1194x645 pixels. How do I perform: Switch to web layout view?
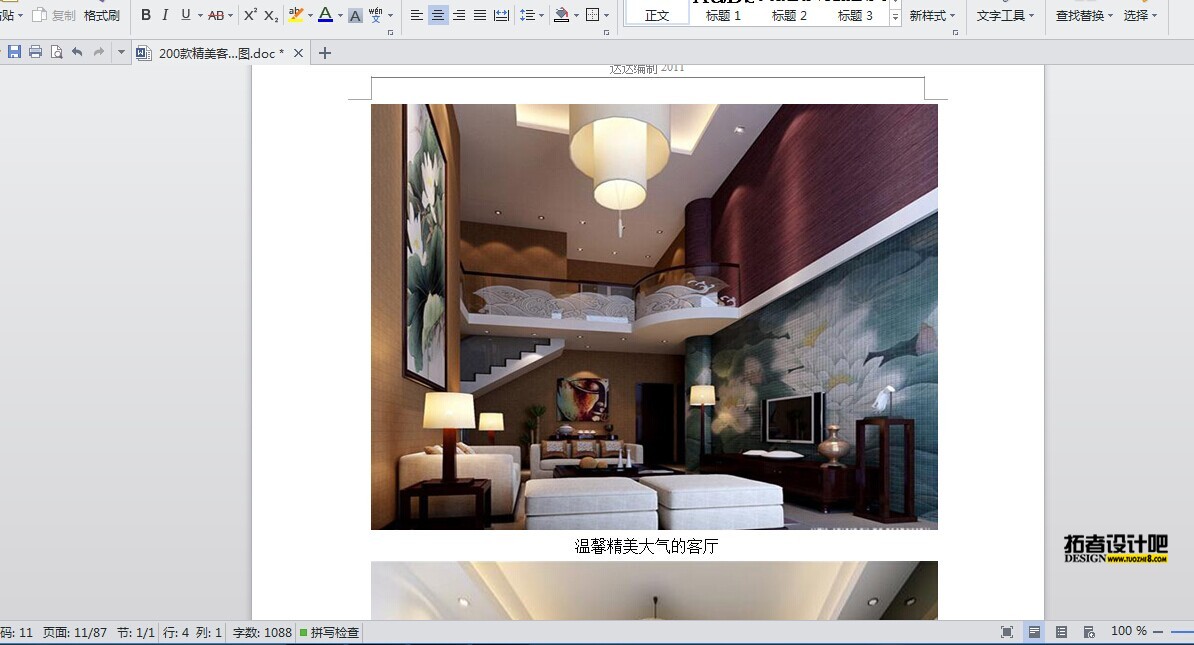(1089, 632)
